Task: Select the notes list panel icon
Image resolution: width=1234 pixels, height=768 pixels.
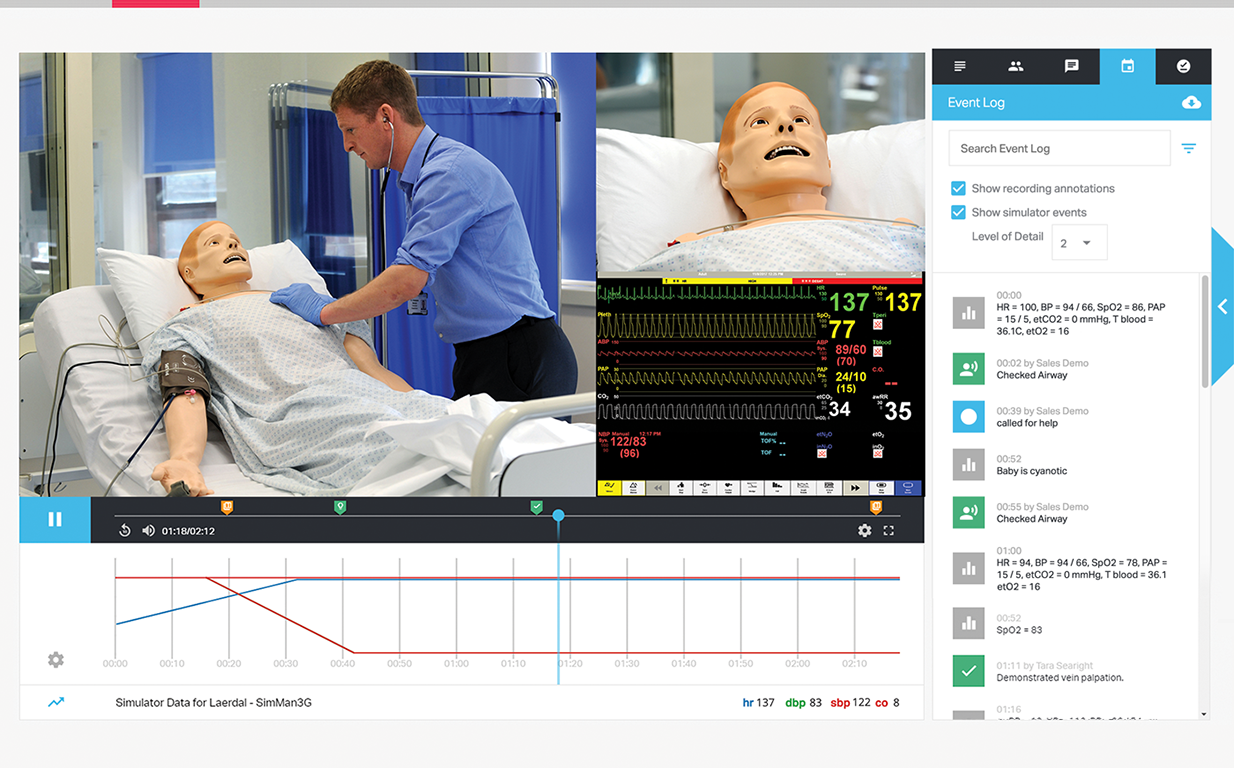Action: pyautogui.click(x=959, y=66)
